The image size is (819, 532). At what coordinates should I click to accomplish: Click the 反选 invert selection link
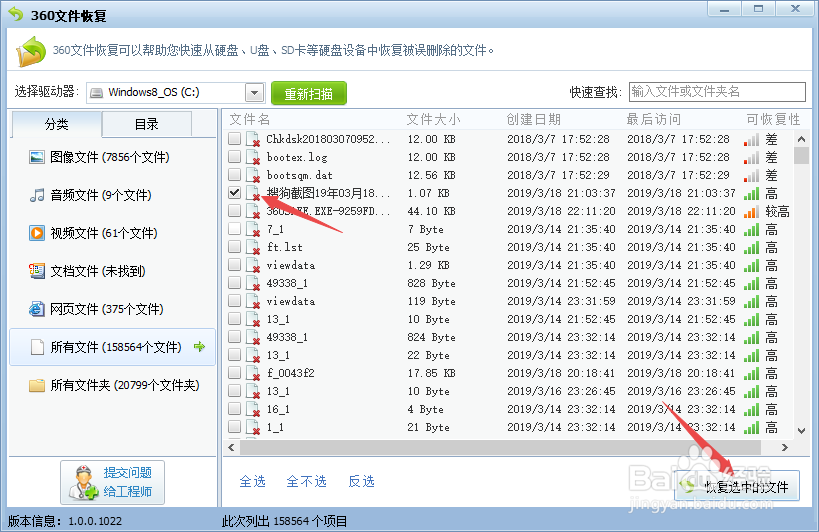point(361,481)
